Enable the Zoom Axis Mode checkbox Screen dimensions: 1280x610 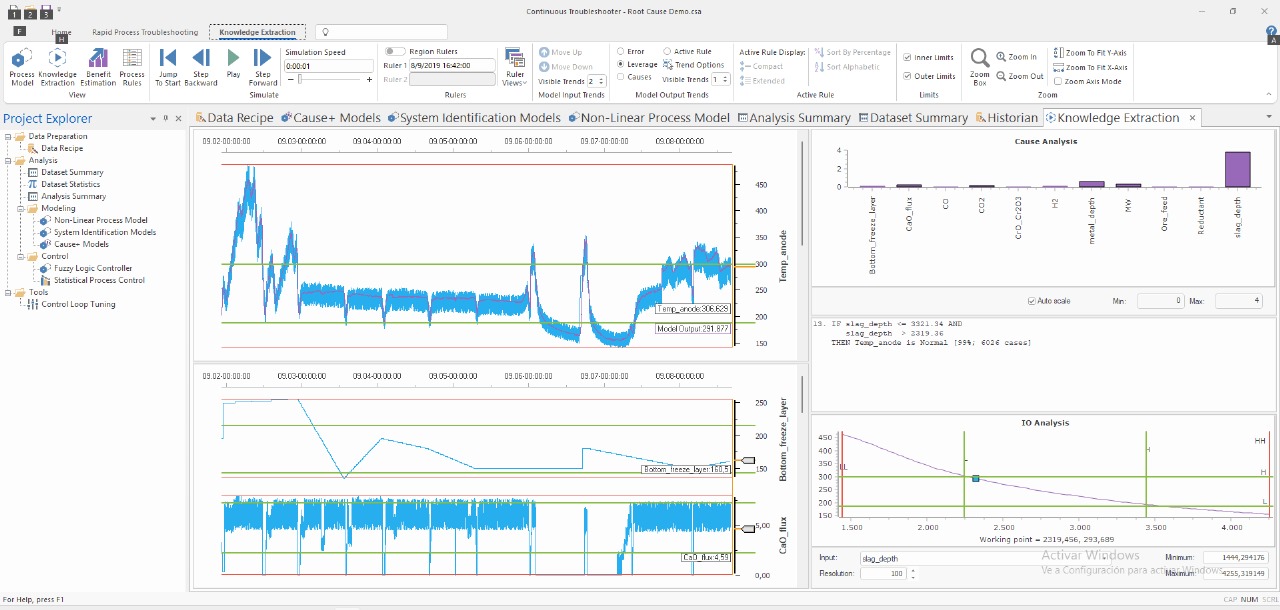(x=1060, y=81)
